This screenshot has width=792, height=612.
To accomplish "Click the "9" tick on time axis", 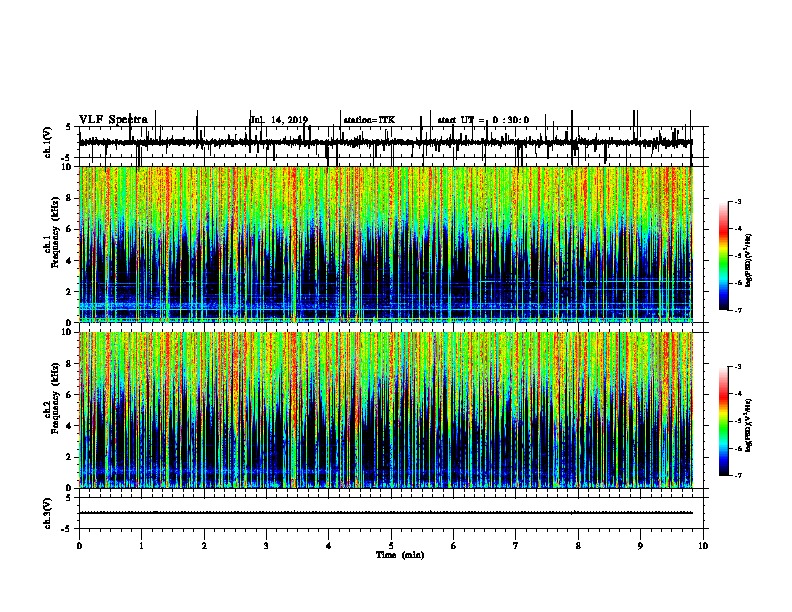I will click(x=640, y=546).
